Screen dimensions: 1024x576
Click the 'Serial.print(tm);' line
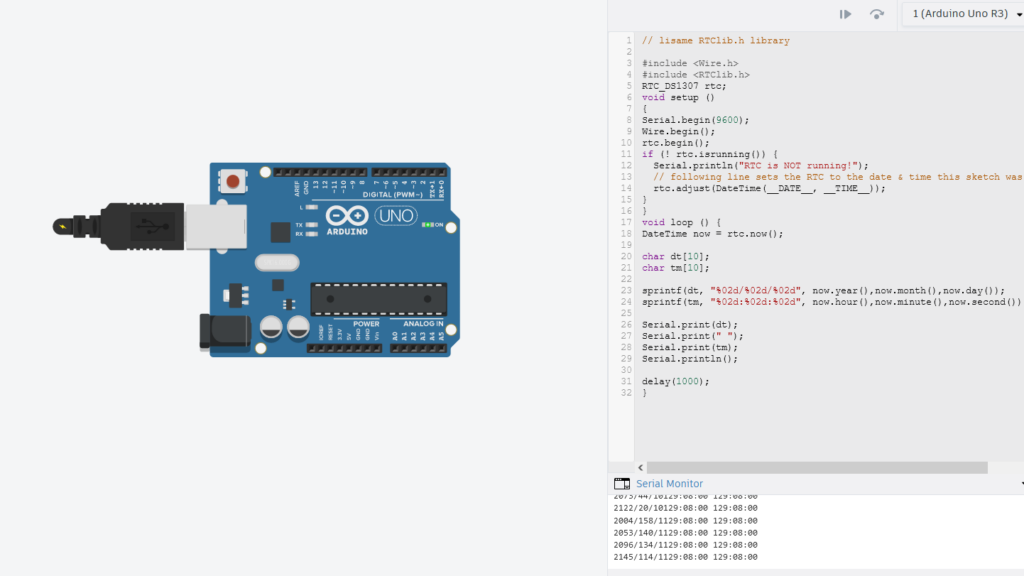point(690,347)
